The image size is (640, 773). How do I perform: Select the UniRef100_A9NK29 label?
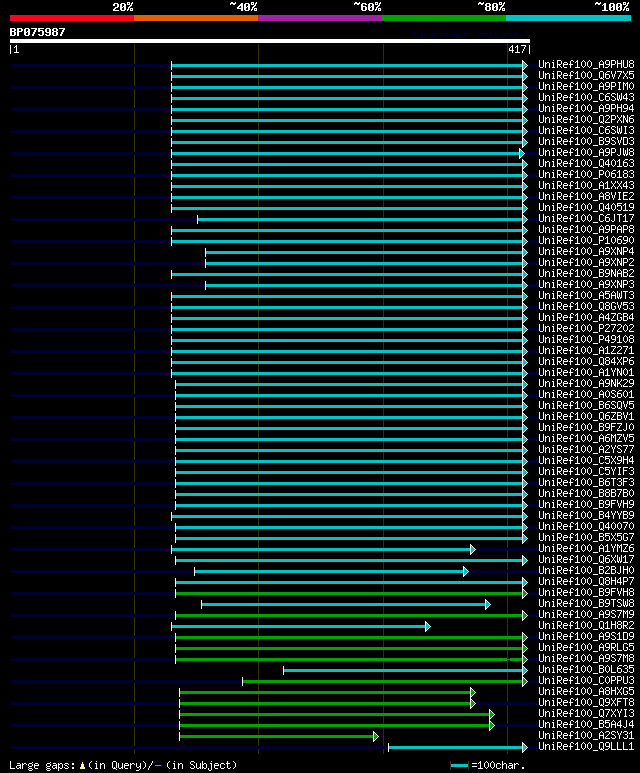click(x=586, y=384)
